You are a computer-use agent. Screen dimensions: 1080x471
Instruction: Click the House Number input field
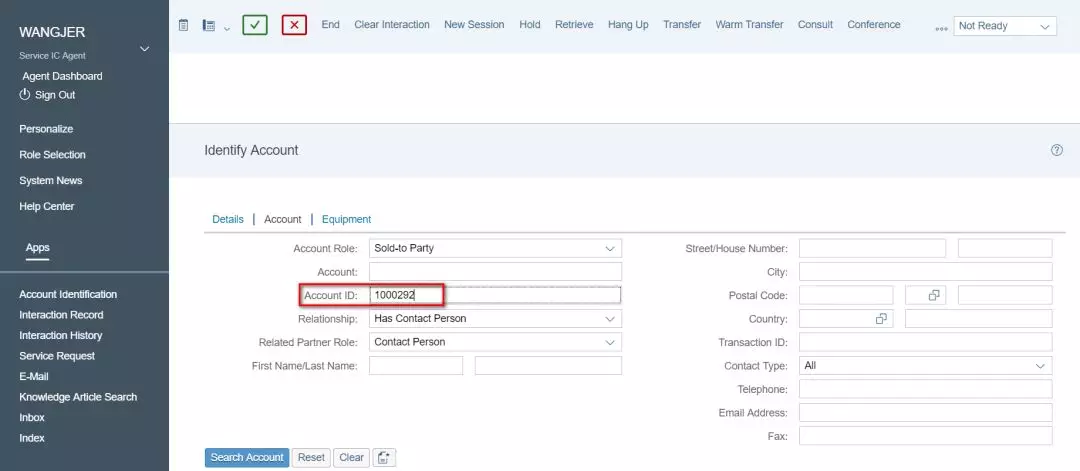1005,248
